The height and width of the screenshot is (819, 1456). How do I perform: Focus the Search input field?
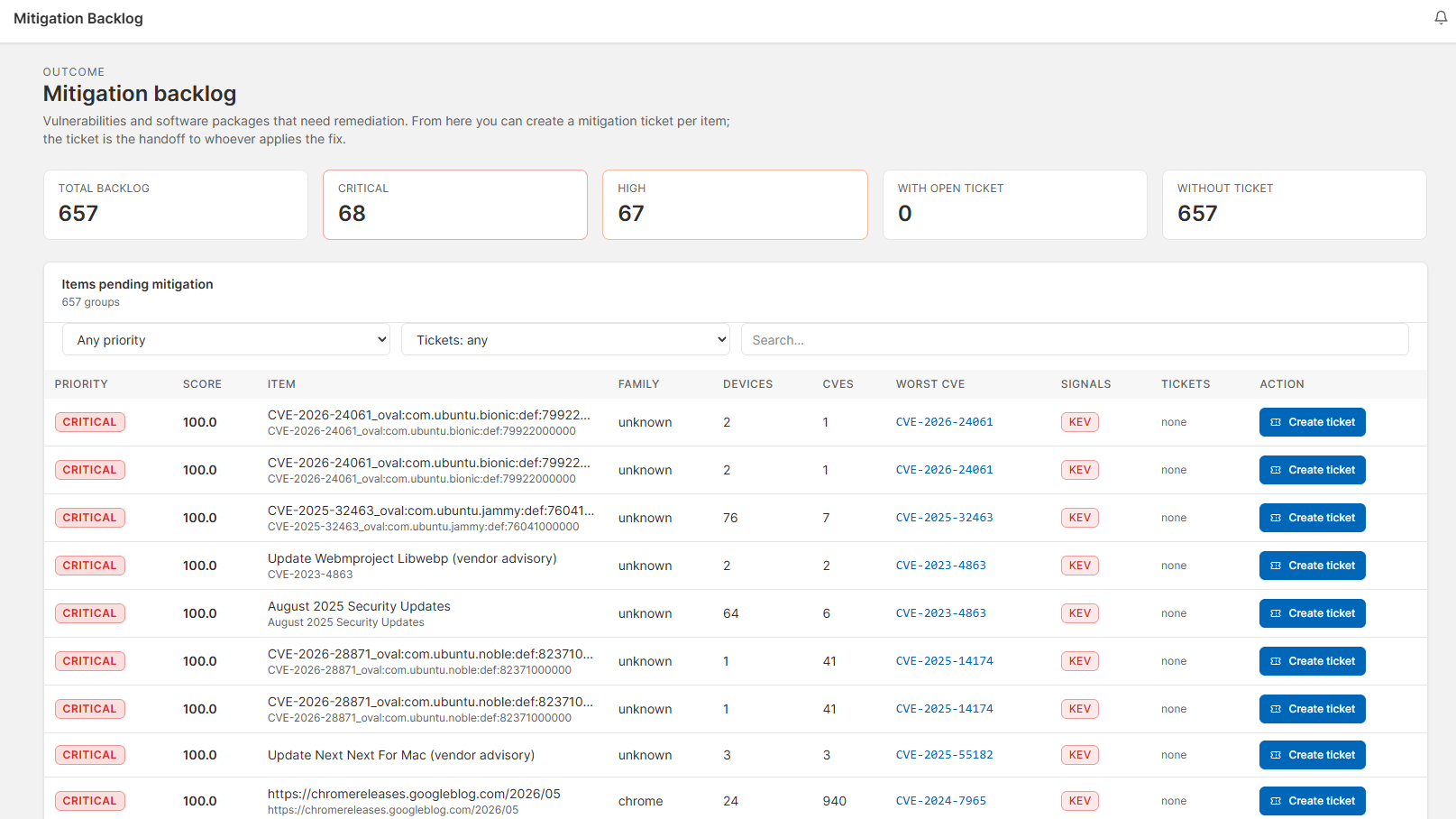tap(1075, 340)
